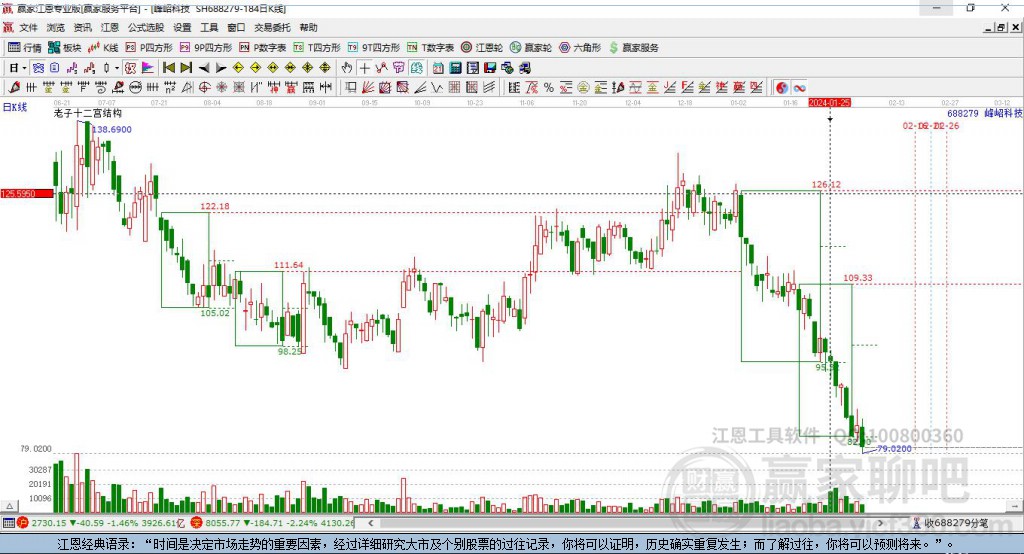1024x554 pixels.
Task: Step chart right with black right arrow
Action: pyautogui.click(x=221, y=68)
